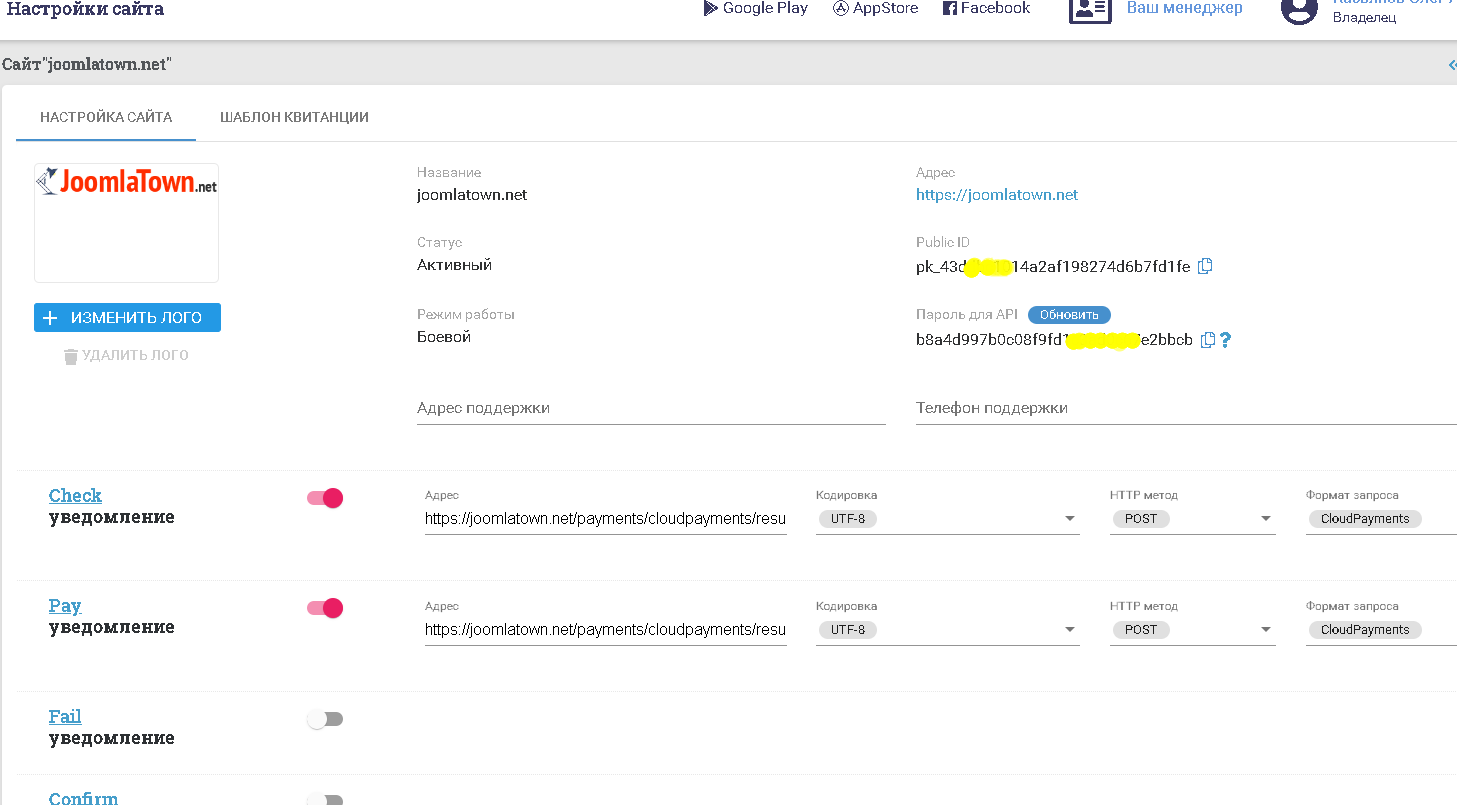1457x805 pixels.
Task: Focus the Check notification address field
Action: pos(606,519)
